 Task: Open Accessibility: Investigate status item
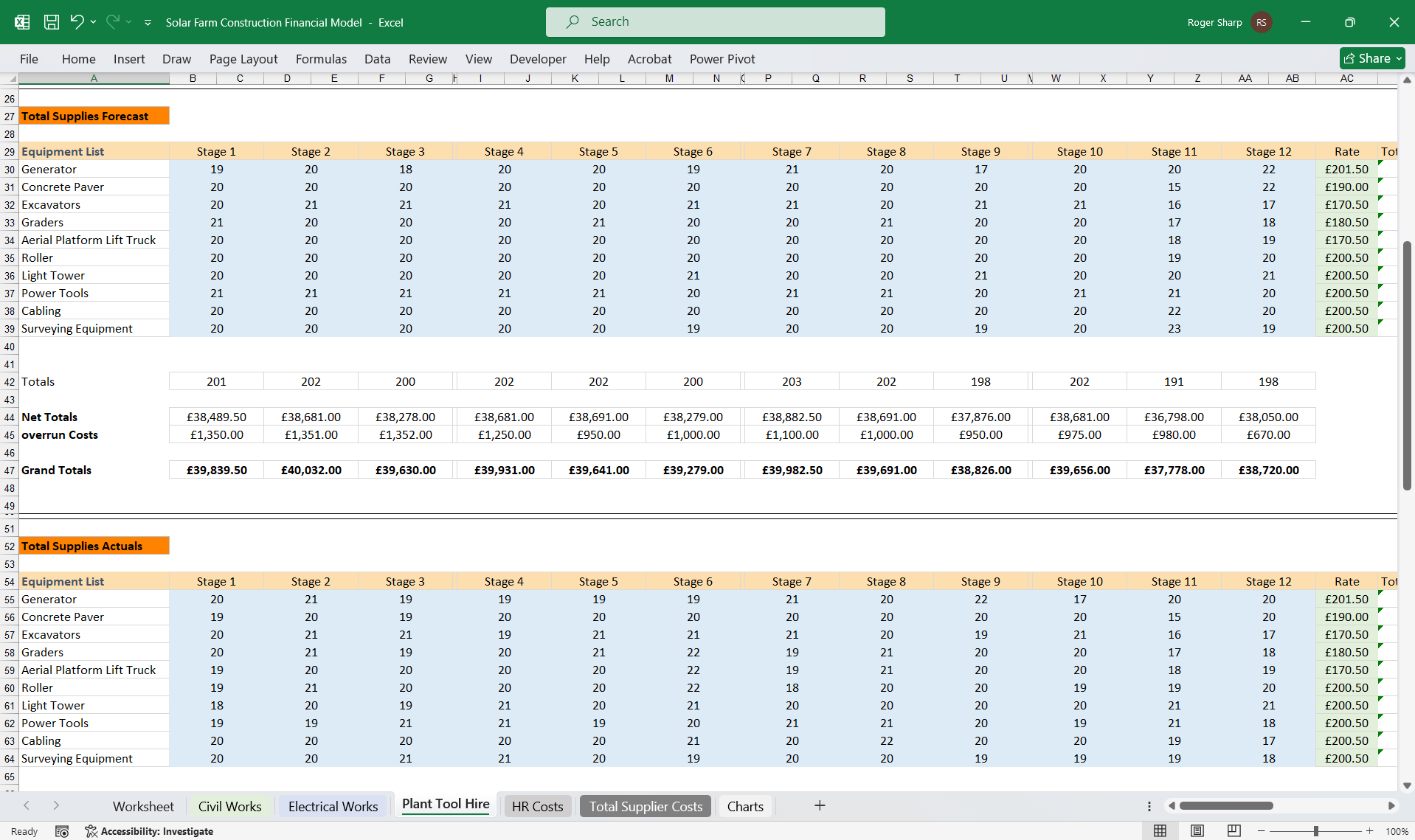coord(149,831)
